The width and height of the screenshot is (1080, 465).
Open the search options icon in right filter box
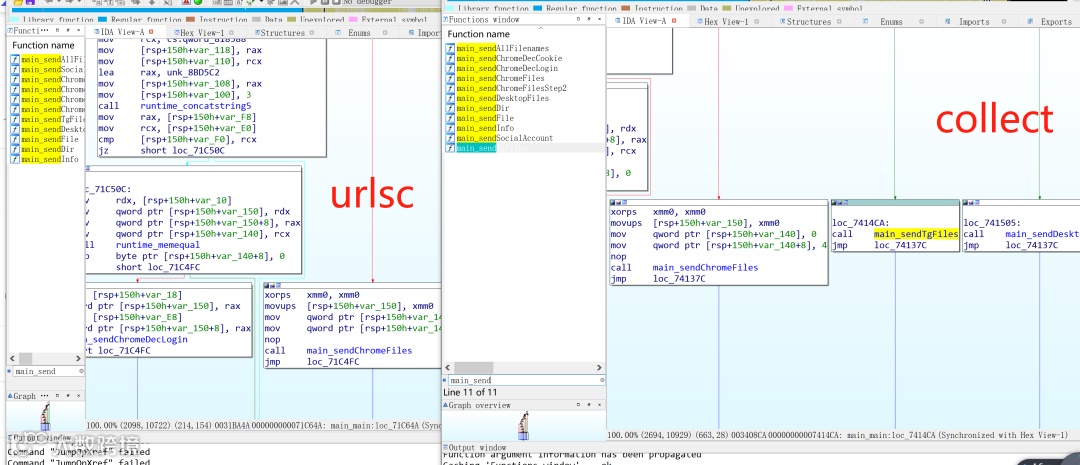(x=602, y=380)
